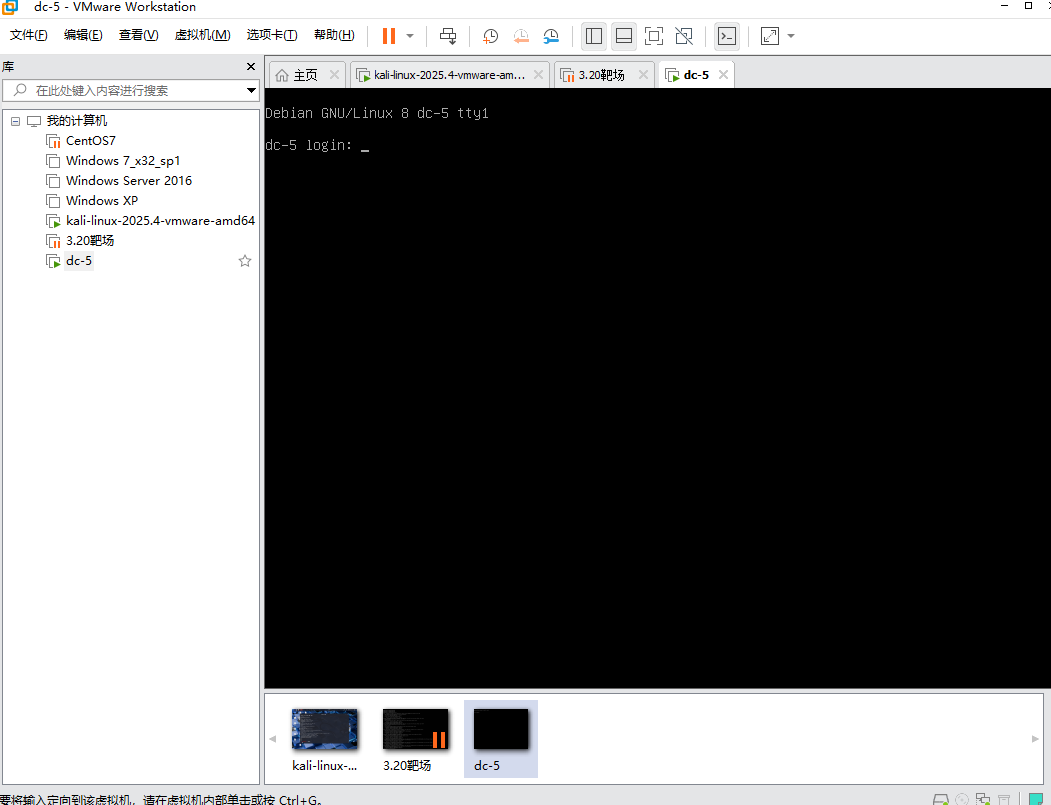The height and width of the screenshot is (805, 1051).
Task: Close the 库 library panel
Action: (251, 66)
